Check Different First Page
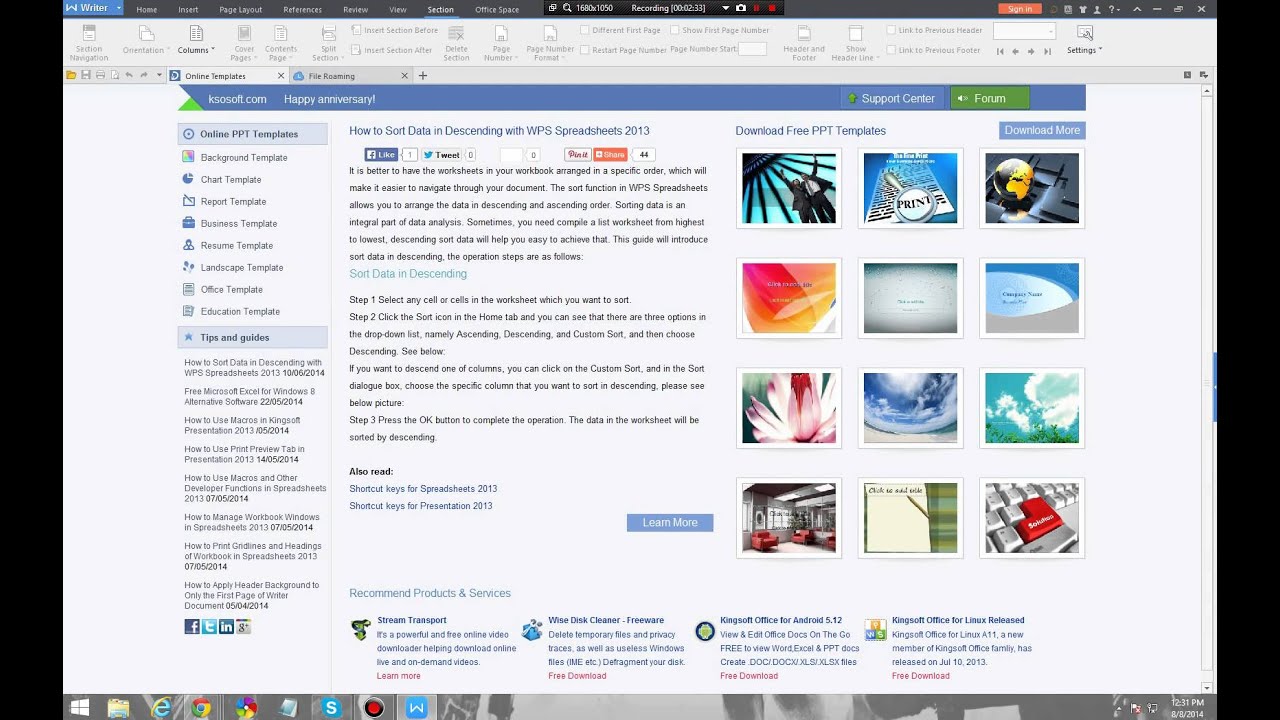1280x720 pixels. [x=585, y=30]
